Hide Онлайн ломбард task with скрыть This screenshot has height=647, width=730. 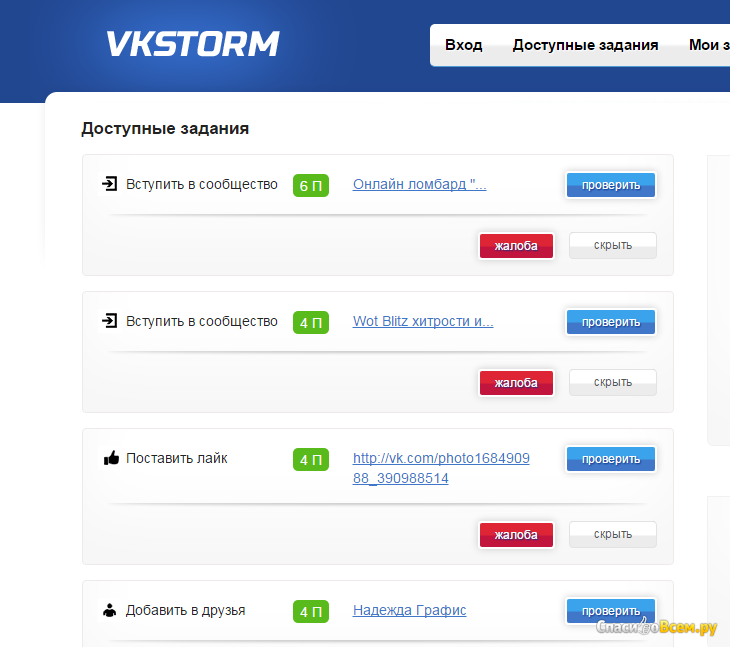[613, 245]
